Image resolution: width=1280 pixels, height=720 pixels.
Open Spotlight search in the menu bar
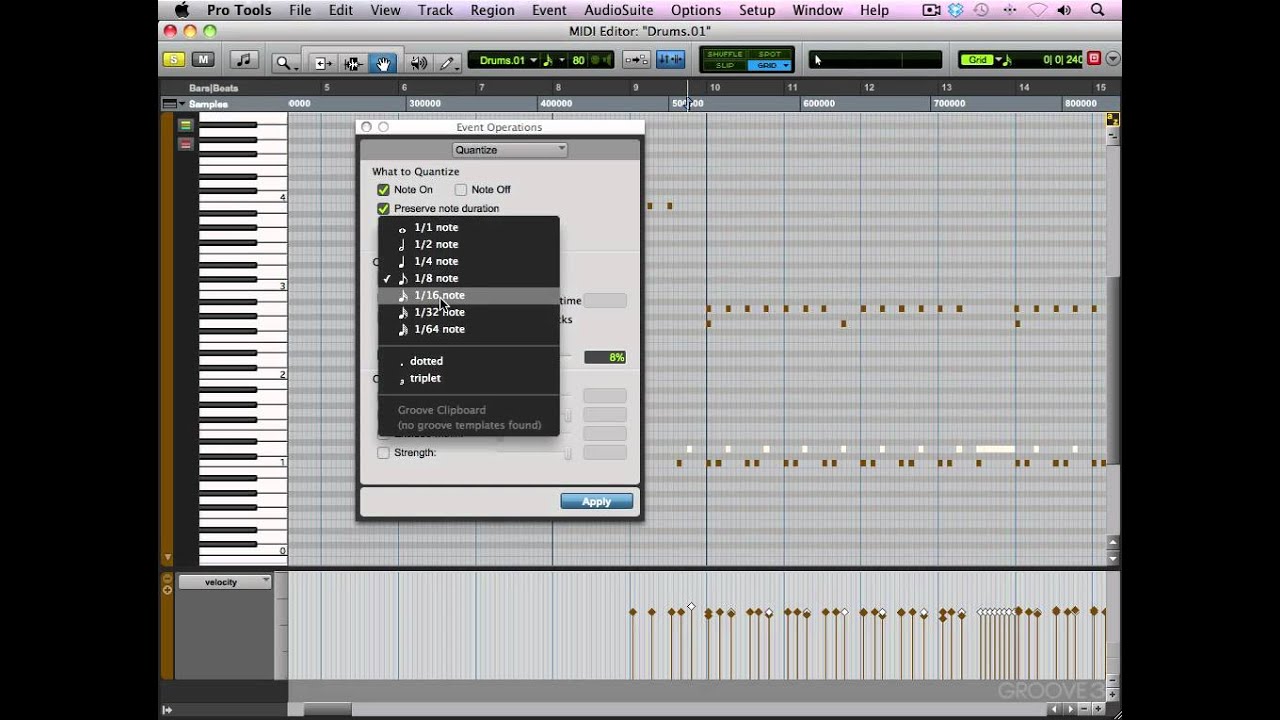(x=1097, y=10)
